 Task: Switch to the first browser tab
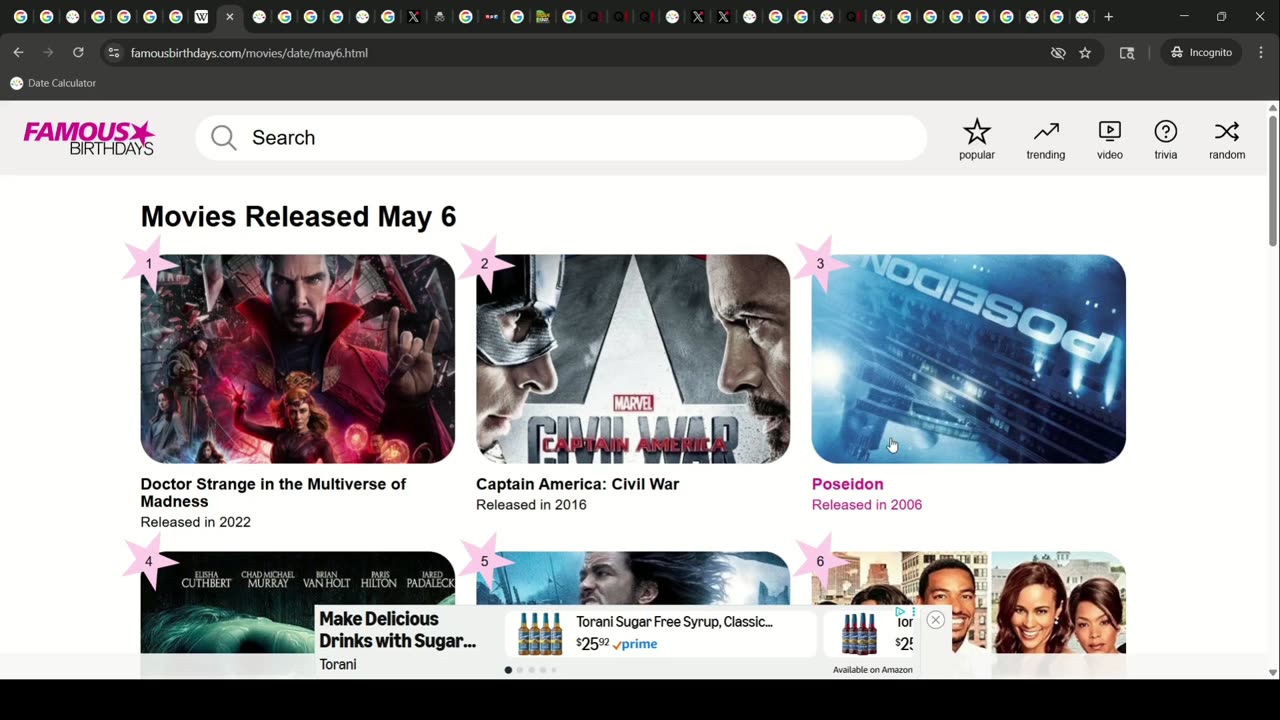tap(20, 17)
